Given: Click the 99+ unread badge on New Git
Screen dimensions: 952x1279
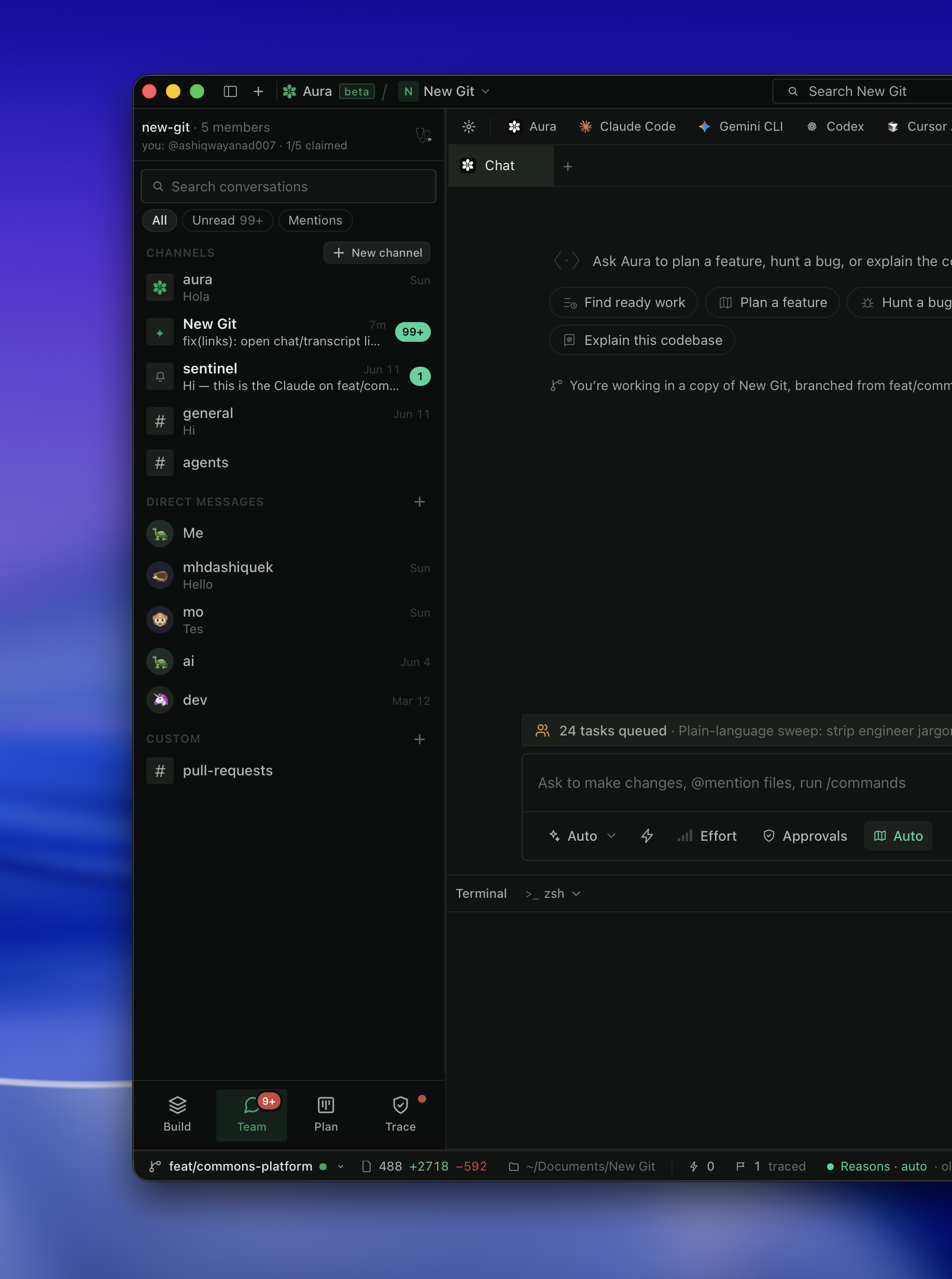Looking at the screenshot, I should (x=413, y=332).
